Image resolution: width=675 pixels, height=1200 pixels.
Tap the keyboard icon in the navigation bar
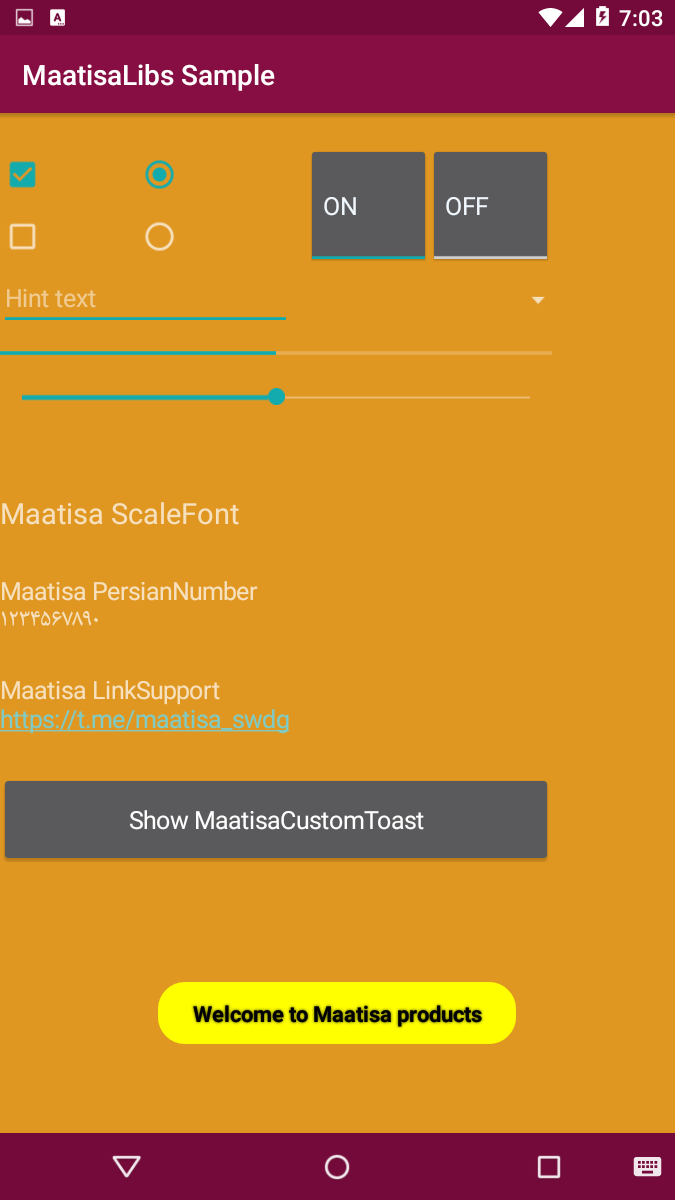[x=648, y=1166]
